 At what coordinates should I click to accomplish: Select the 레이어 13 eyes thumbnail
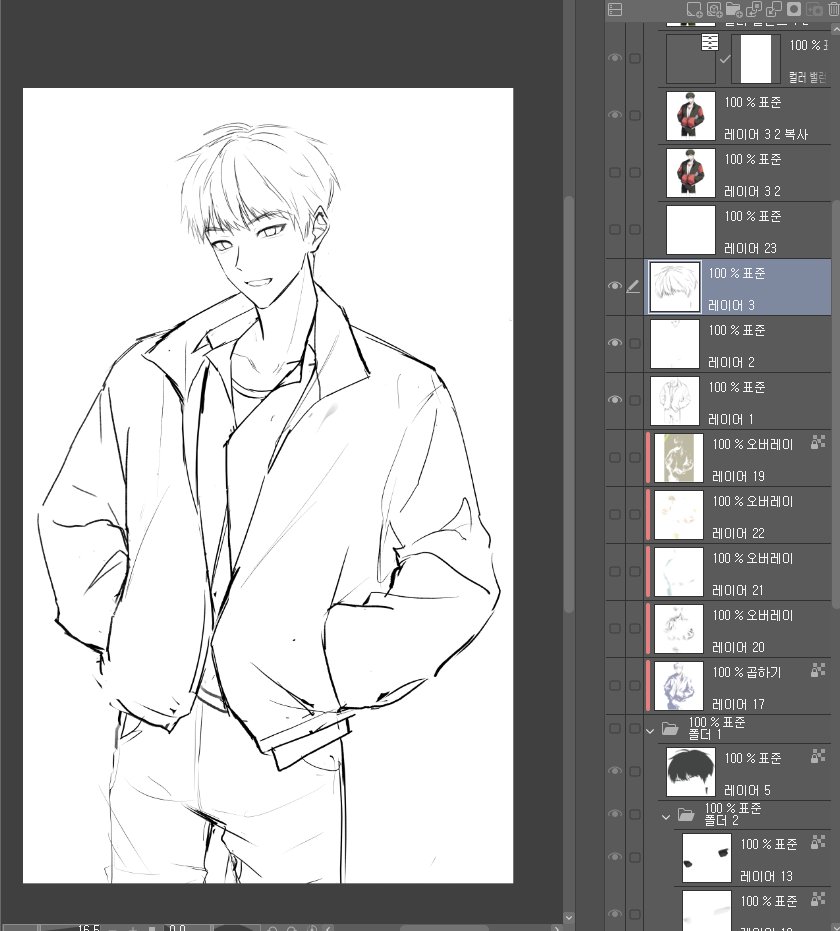click(706, 857)
